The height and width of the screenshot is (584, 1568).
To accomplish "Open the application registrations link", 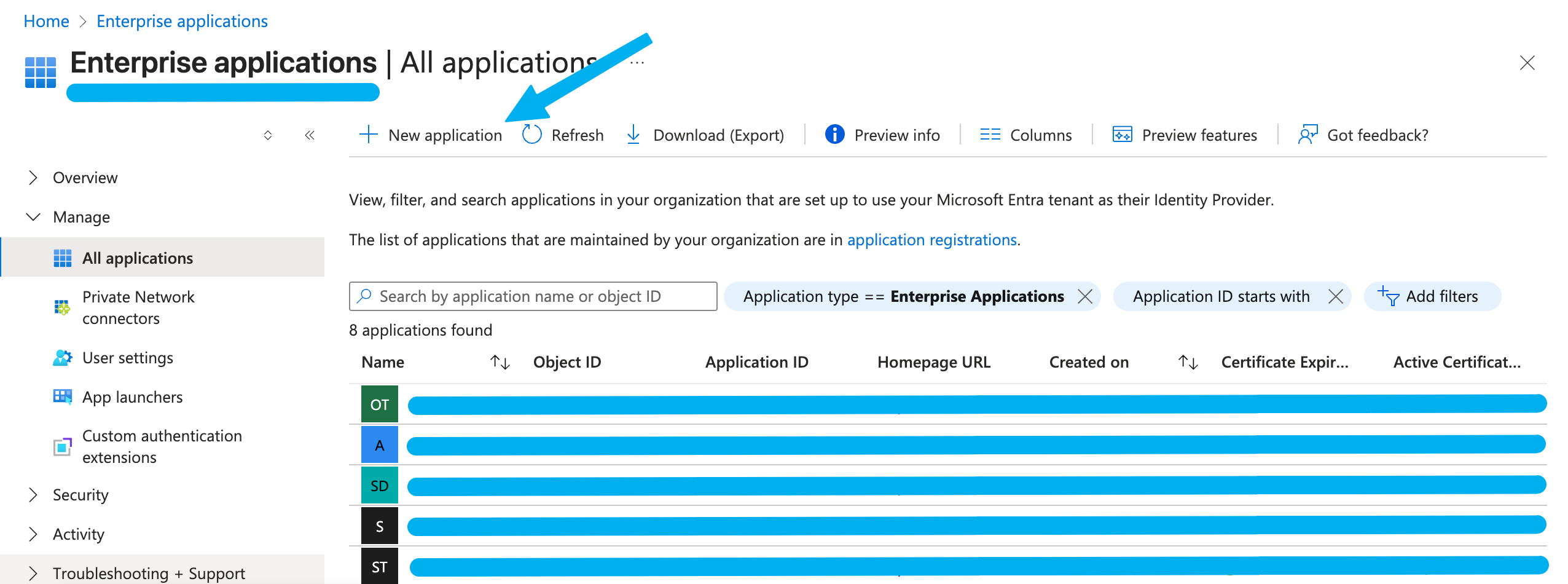I will click(x=931, y=240).
